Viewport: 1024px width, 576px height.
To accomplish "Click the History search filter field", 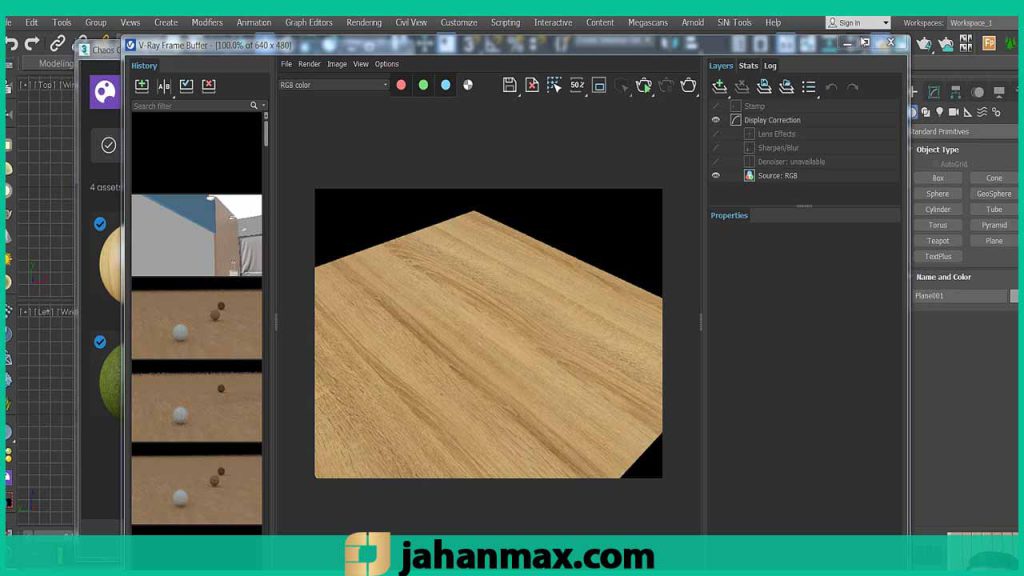I will tap(190, 106).
